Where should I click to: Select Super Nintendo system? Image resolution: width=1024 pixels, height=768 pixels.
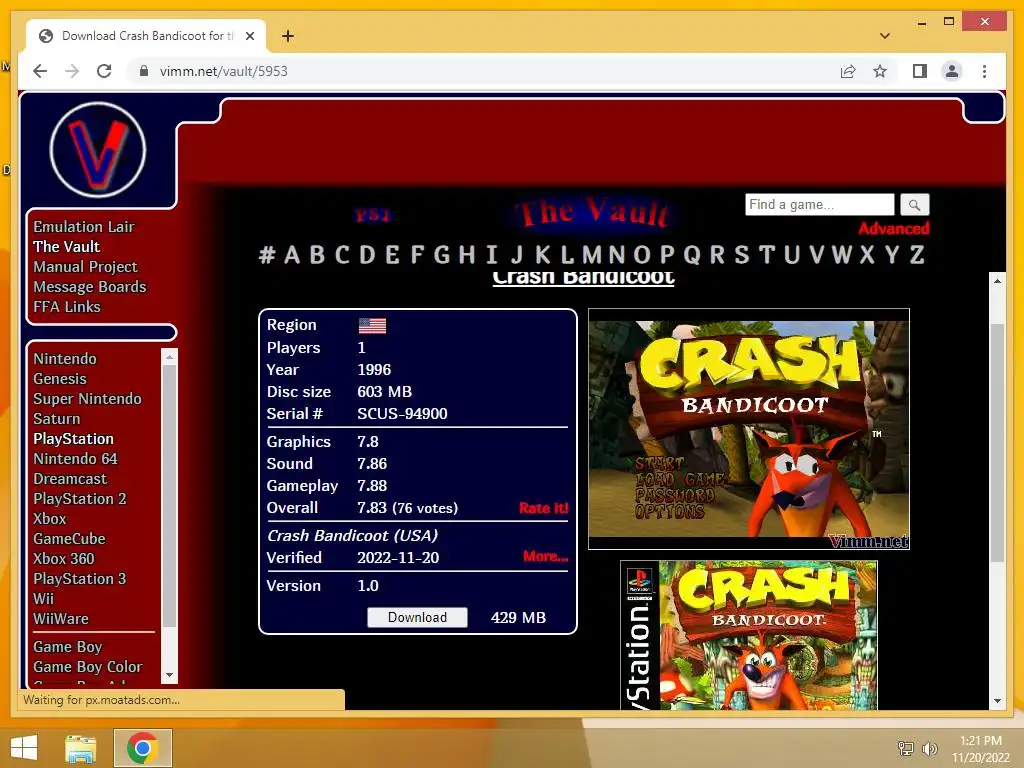87,398
